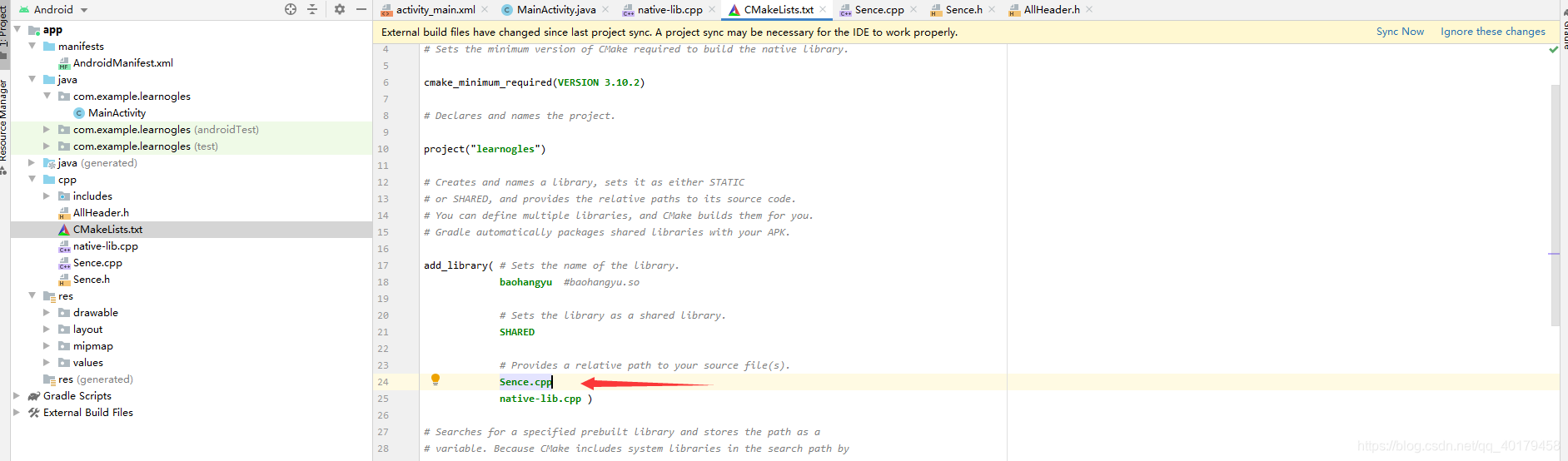
Task: Select MainActivity class in tree
Action: [x=117, y=113]
